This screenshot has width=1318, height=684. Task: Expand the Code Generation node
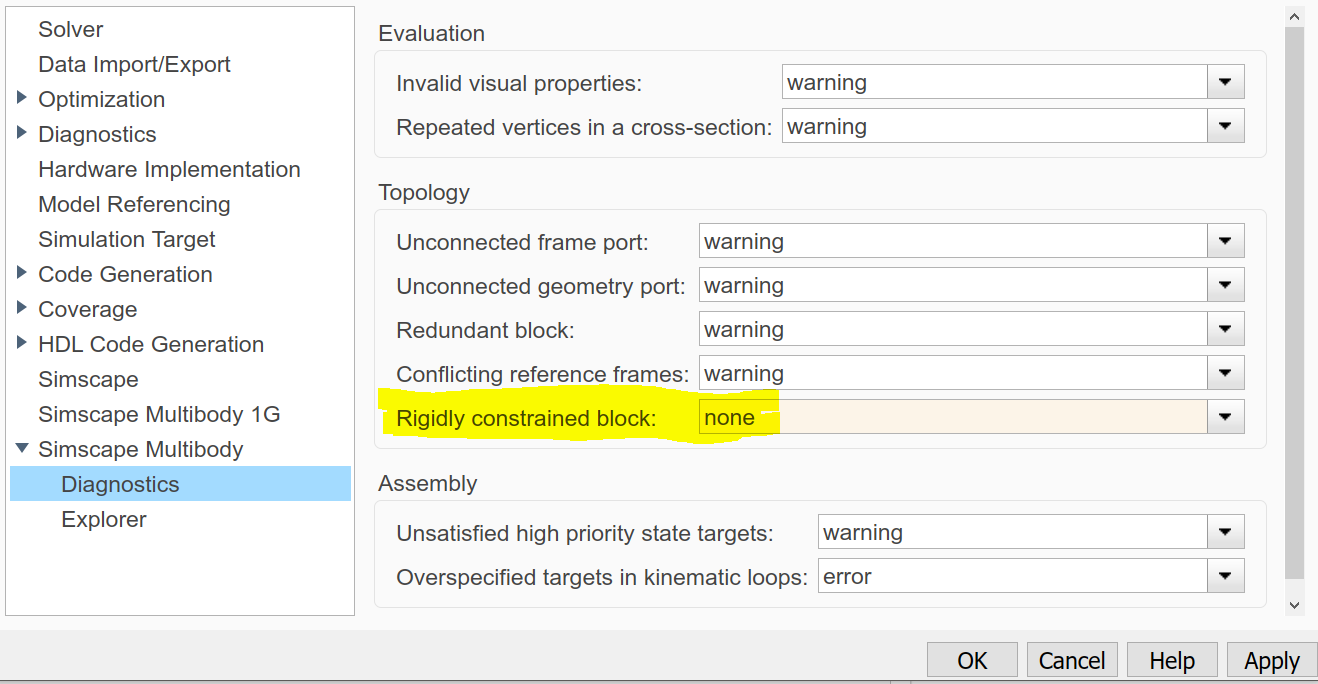pos(22,274)
